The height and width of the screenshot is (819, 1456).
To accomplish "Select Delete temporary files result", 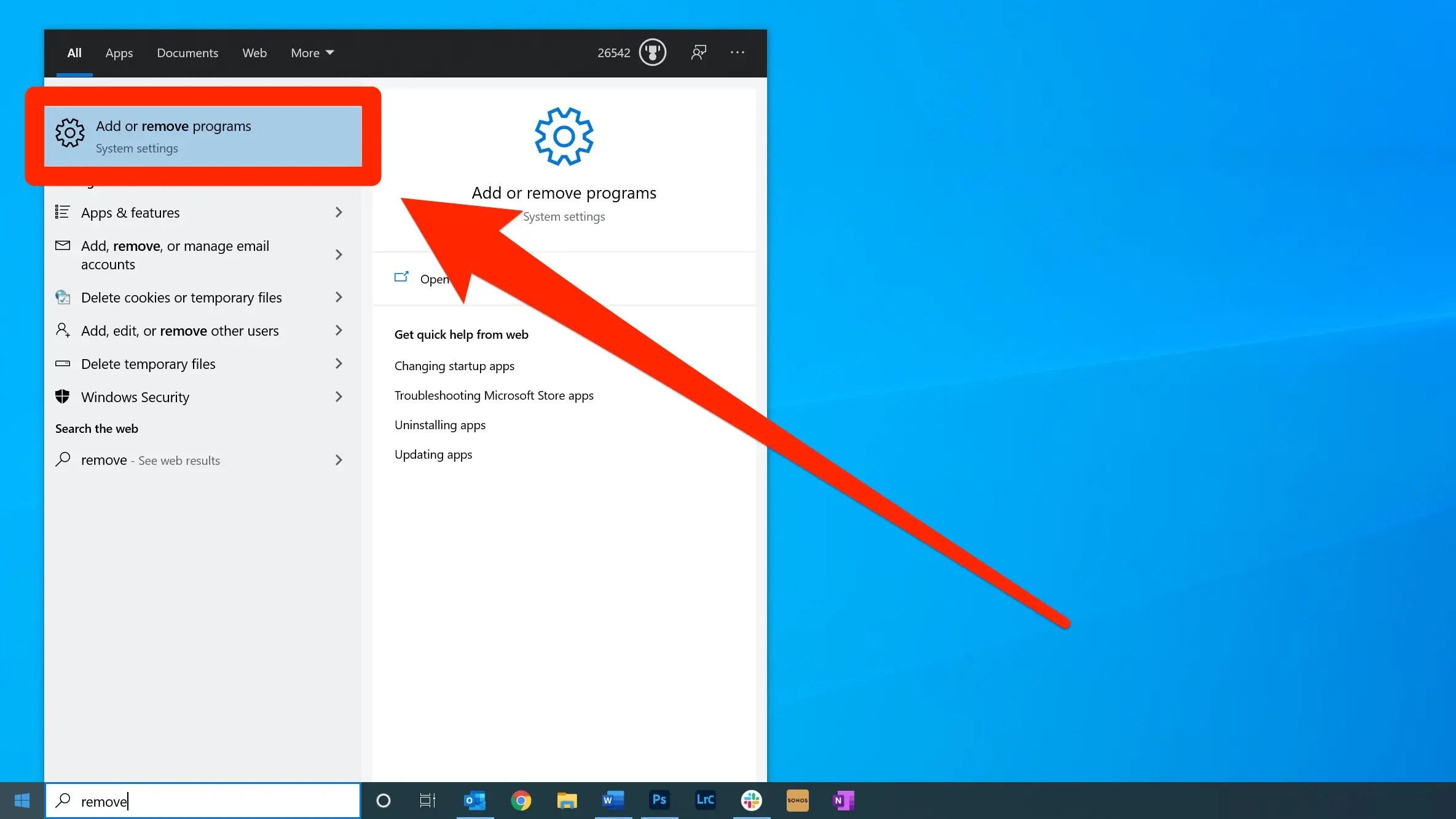I will point(148,363).
